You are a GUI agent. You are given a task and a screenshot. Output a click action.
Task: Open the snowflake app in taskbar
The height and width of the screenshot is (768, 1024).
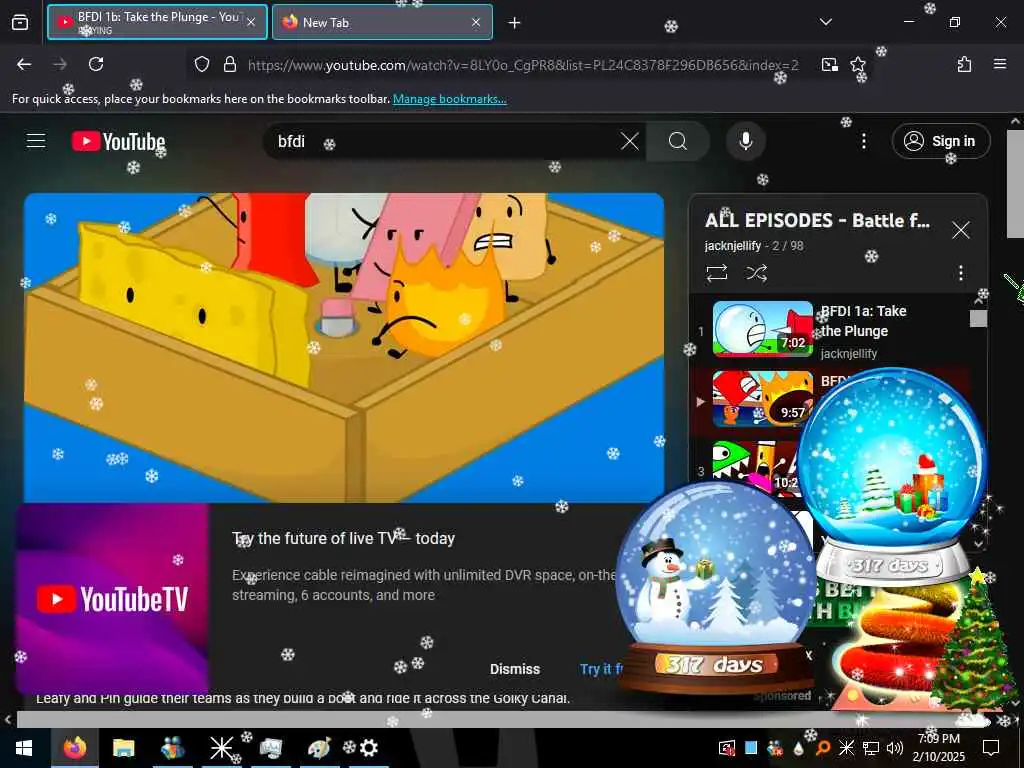(221, 748)
